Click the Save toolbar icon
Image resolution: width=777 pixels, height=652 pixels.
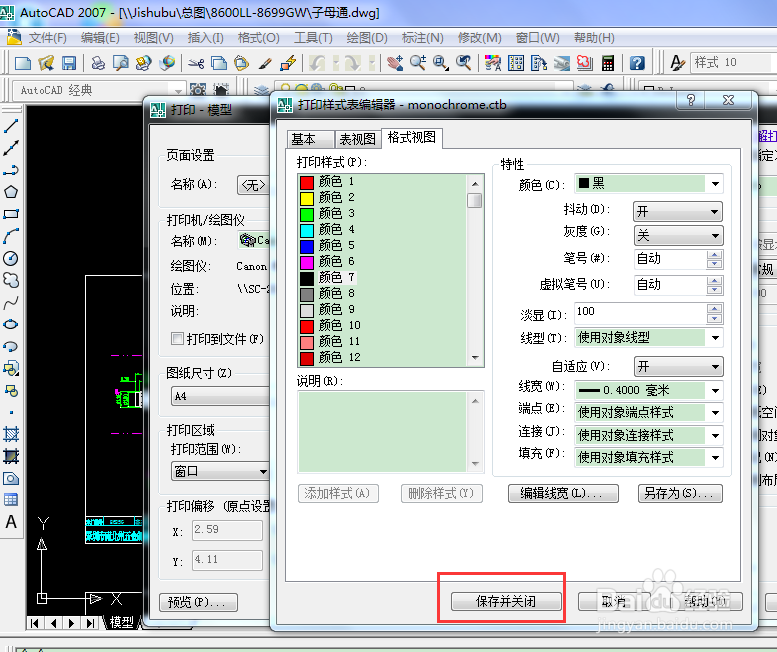click(x=69, y=63)
